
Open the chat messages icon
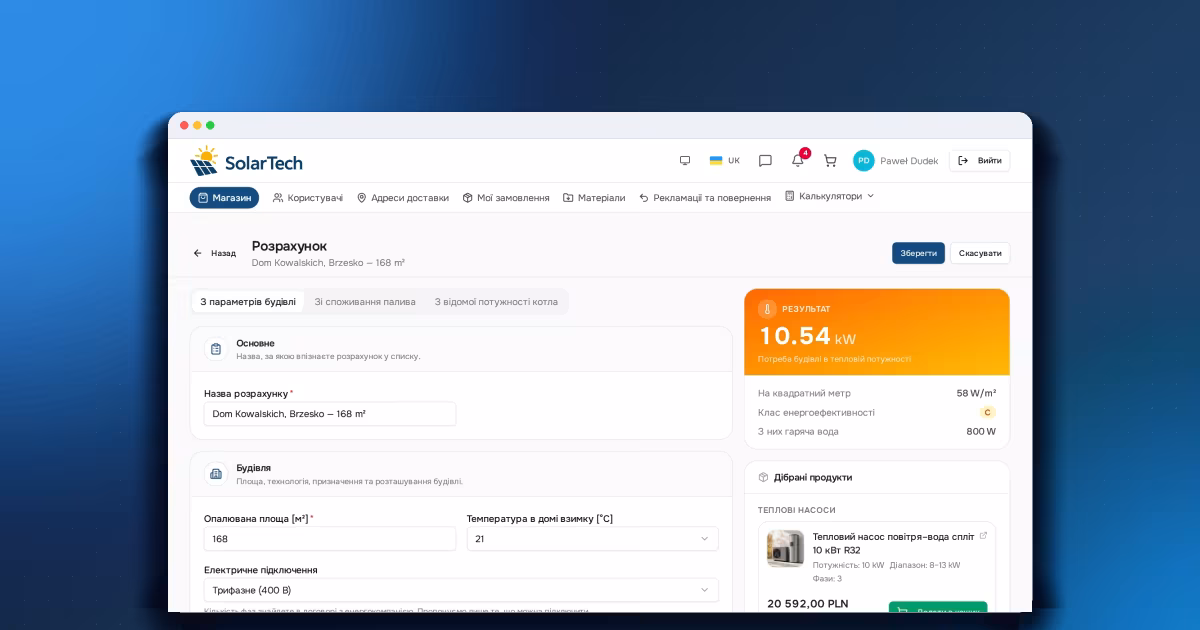(x=765, y=161)
